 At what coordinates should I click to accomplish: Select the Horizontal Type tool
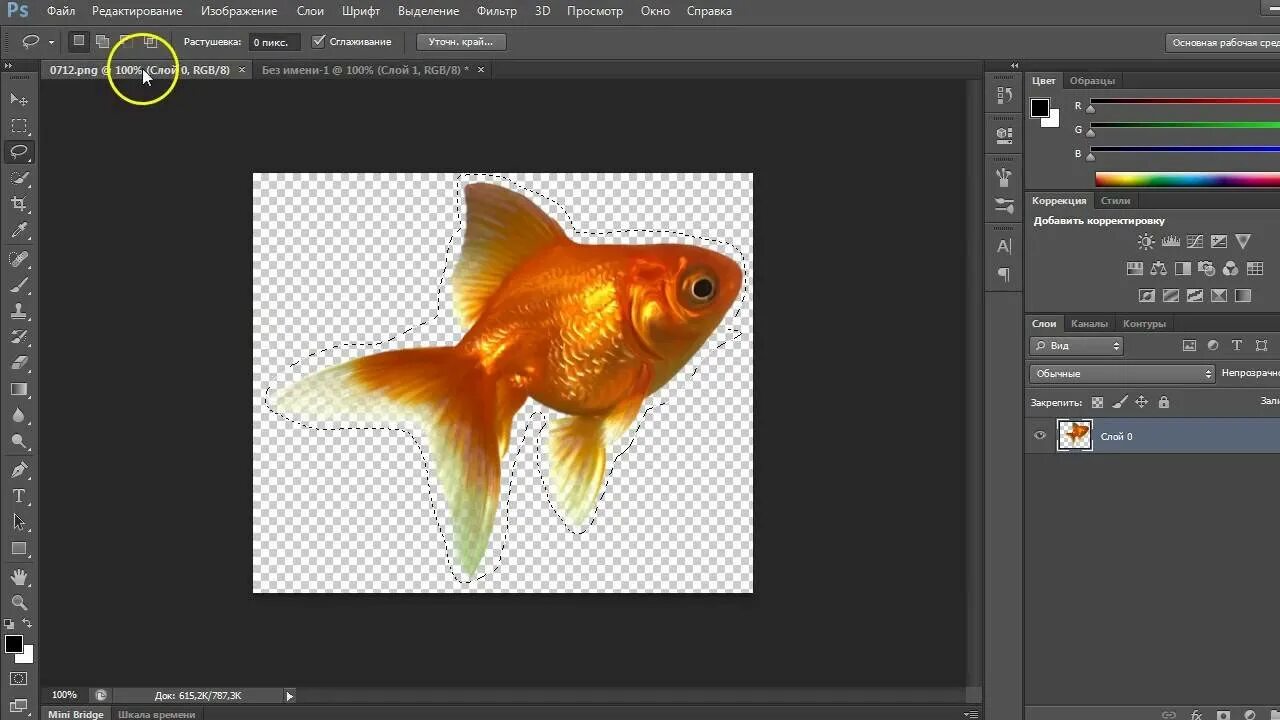point(19,496)
